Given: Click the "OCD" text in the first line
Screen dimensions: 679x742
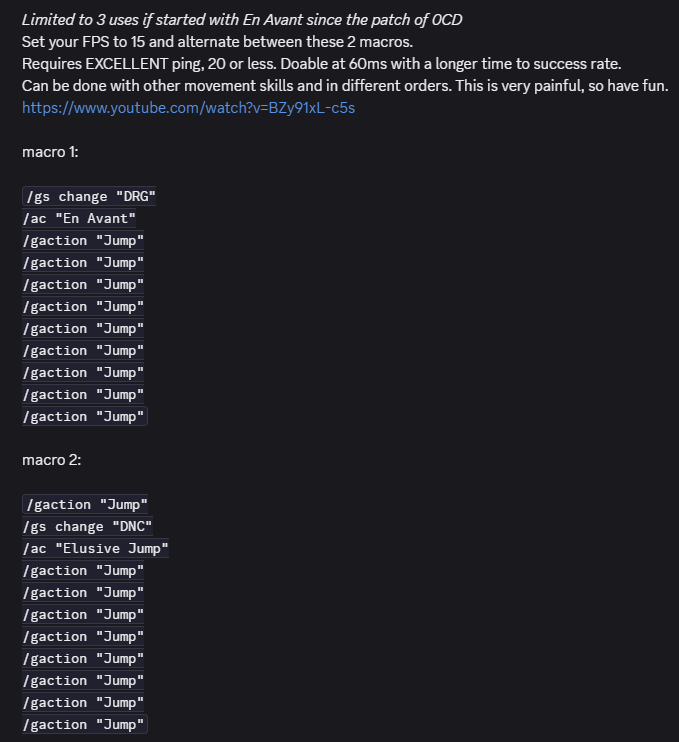Looking at the screenshot, I should 447,20.
